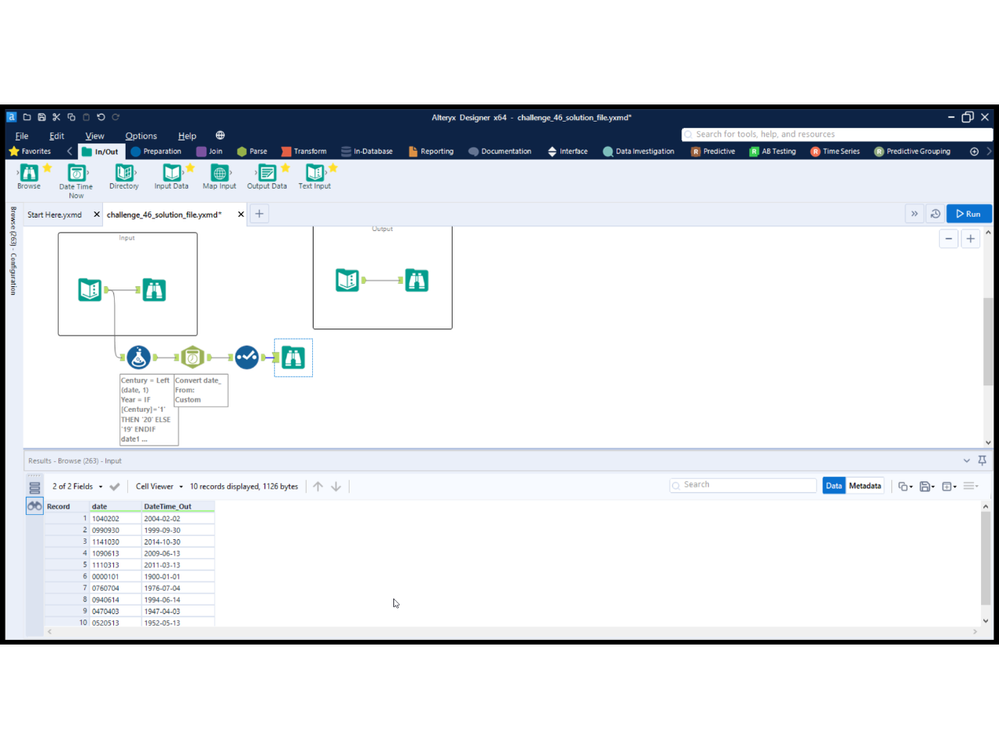Image resolution: width=999 pixels, height=749 pixels.
Task: Select the DateTime tool on the canvas
Action: [192, 357]
